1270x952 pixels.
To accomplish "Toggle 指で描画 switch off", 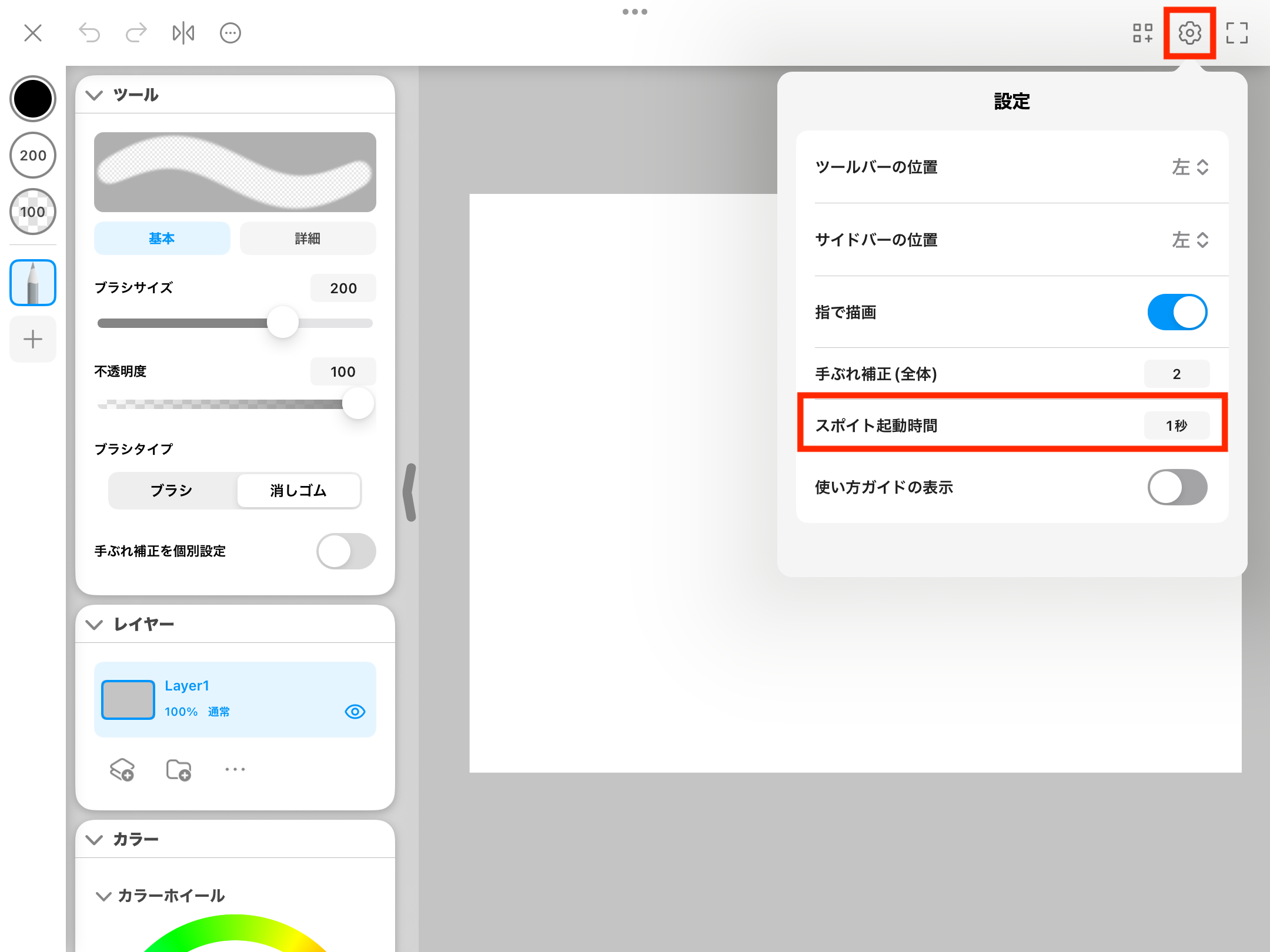I will tap(1177, 312).
